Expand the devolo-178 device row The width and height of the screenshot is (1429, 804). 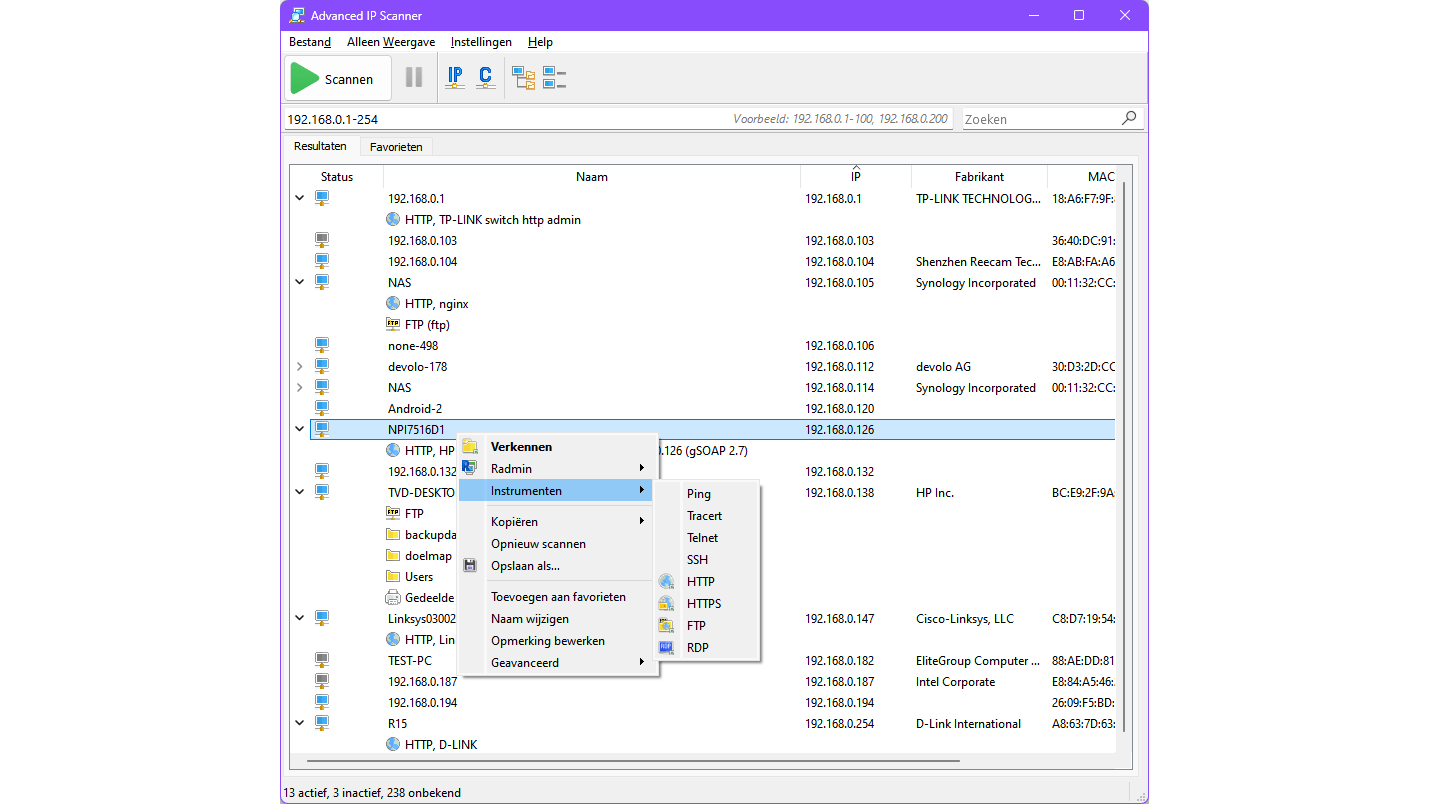[299, 367]
